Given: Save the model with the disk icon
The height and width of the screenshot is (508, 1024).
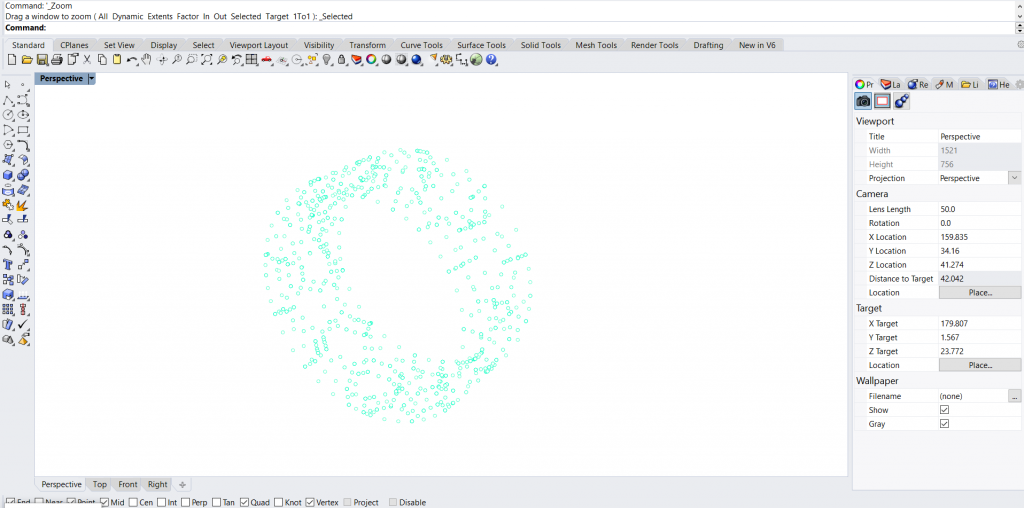Looking at the screenshot, I should 42,59.
